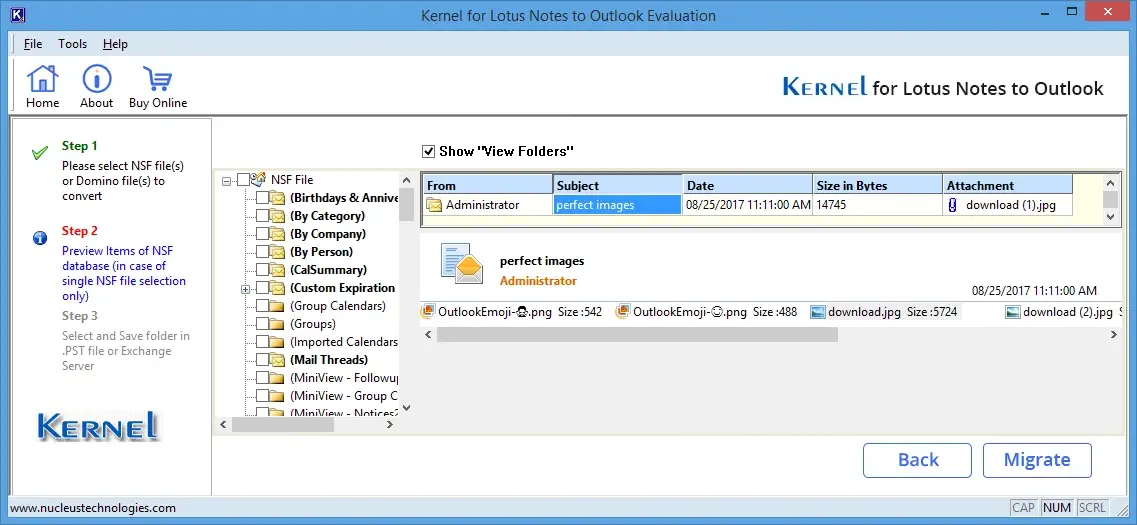Click the folder tree vertical scrollbar thumb
The width and height of the screenshot is (1137, 525).
[406, 204]
